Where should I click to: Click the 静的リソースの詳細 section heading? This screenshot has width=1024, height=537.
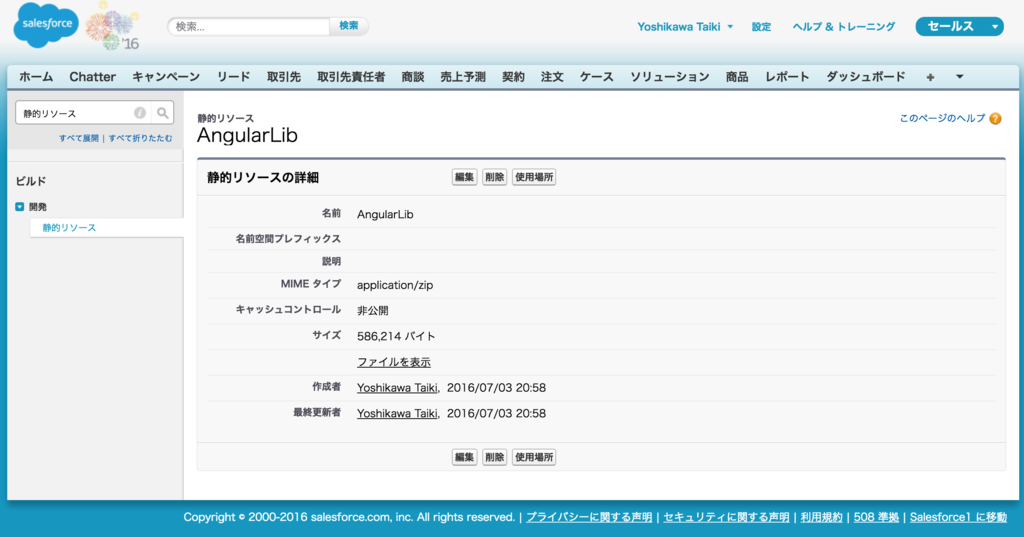point(263,178)
